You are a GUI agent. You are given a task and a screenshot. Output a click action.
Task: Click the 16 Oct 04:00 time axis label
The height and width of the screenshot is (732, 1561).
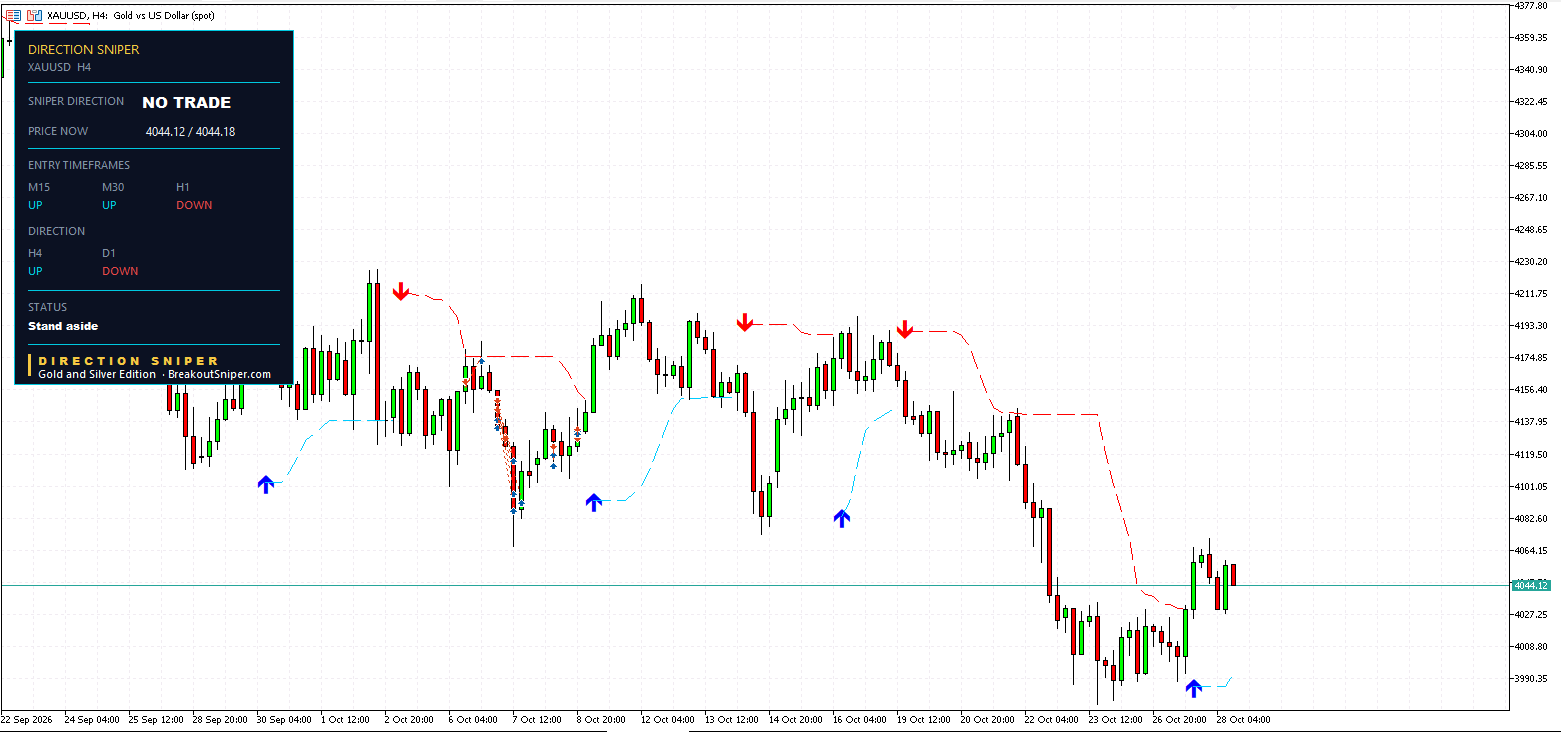(x=858, y=719)
